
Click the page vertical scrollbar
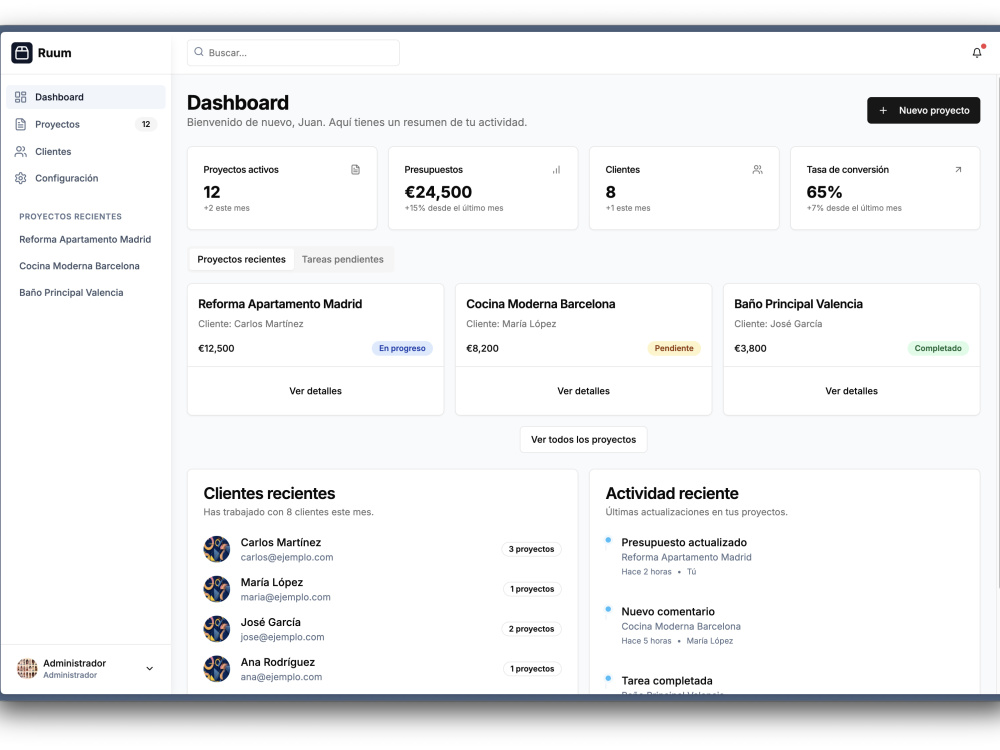(x=997, y=332)
